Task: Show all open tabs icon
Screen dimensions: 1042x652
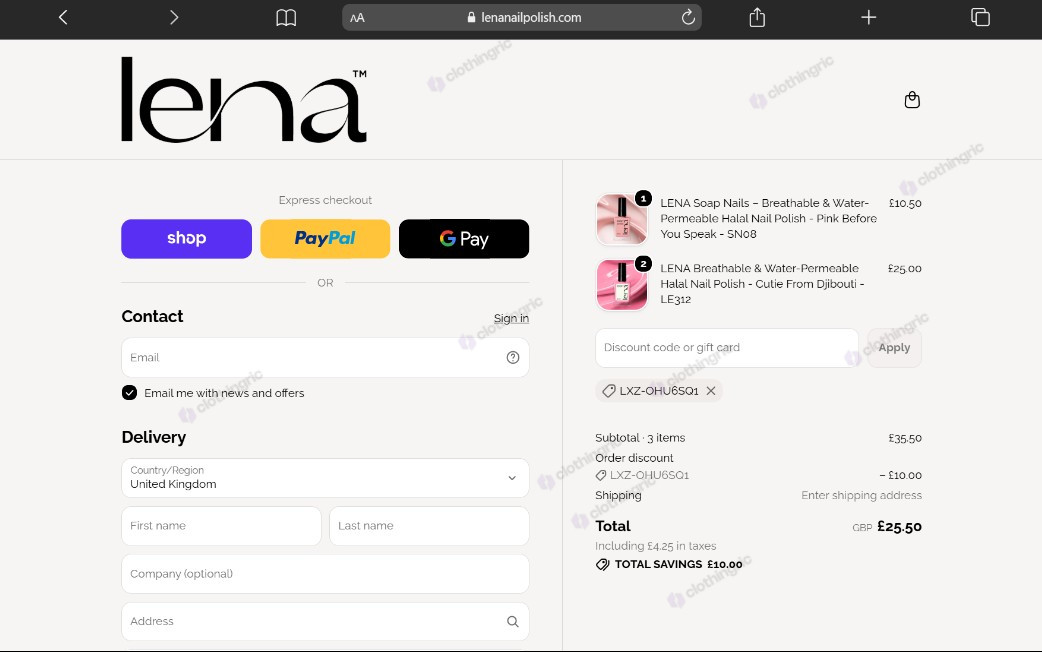Action: coord(980,17)
